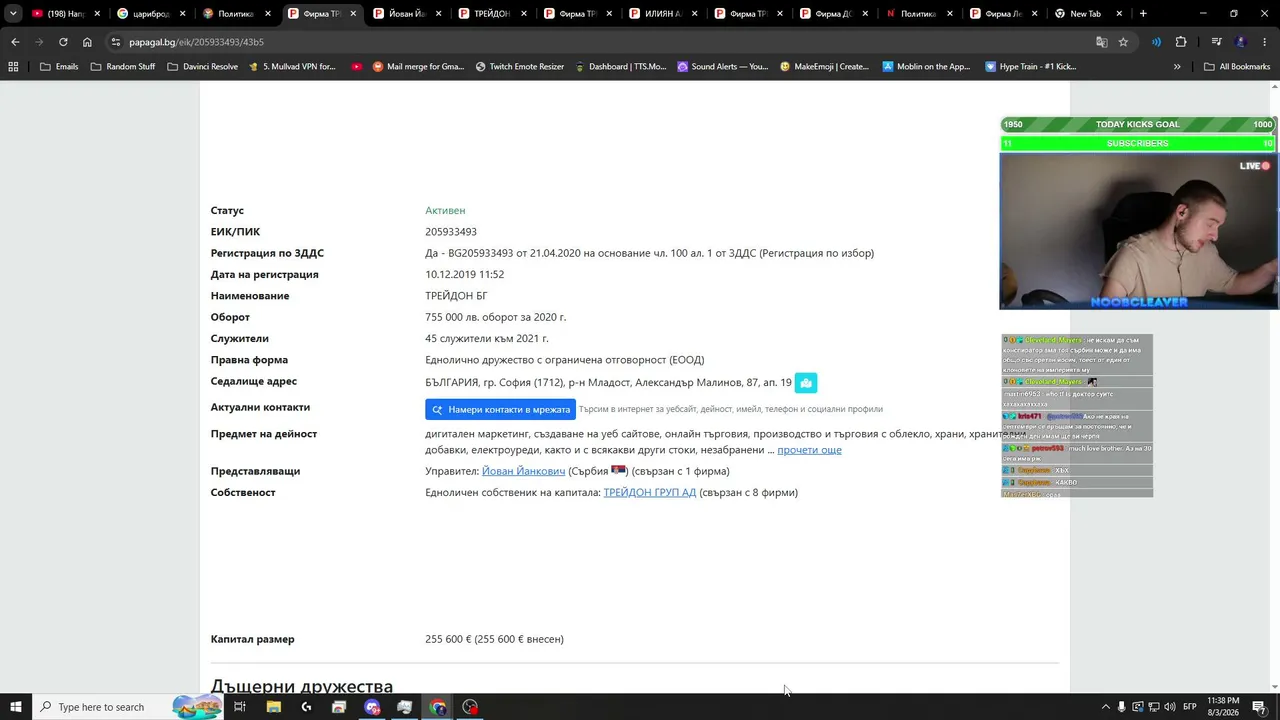The image size is (1280, 720).
Task: Open the apps grid in bookmarks bar
Action: [13, 67]
